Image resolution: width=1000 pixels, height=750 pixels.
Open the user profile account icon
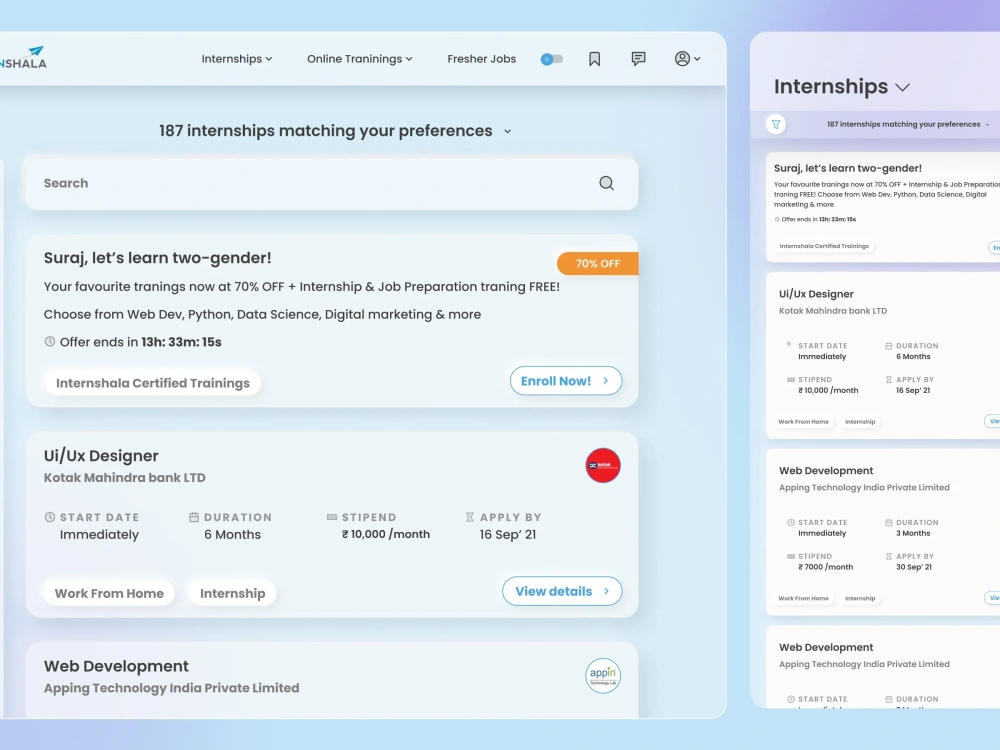point(682,59)
